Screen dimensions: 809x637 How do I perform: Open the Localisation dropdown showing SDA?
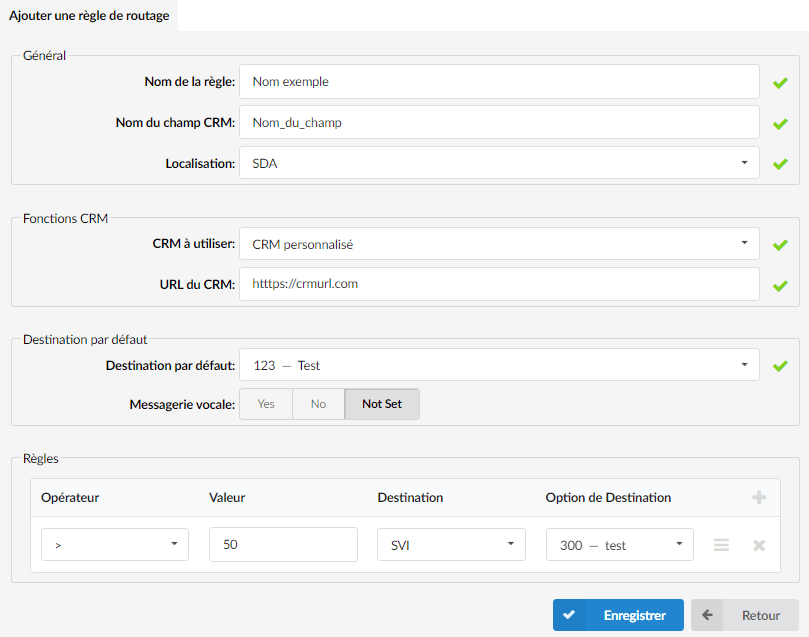click(499, 163)
